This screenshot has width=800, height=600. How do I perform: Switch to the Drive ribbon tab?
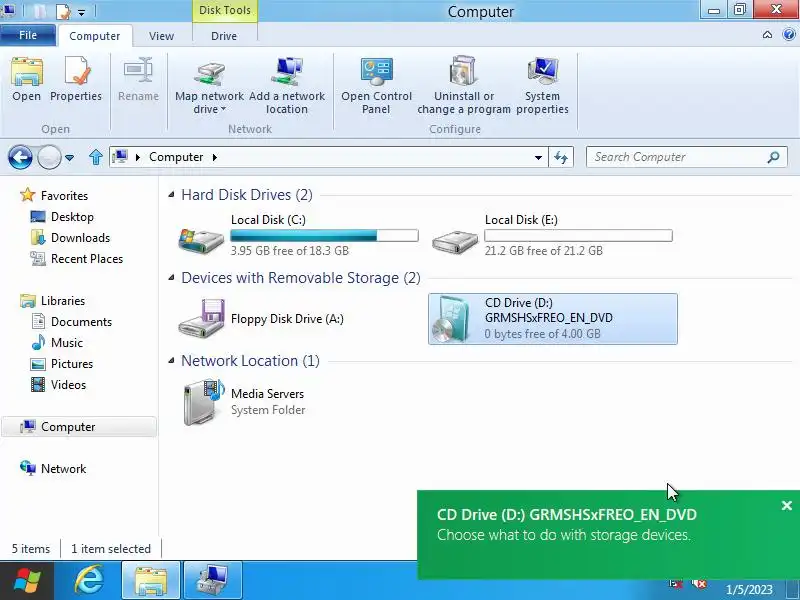click(x=224, y=36)
